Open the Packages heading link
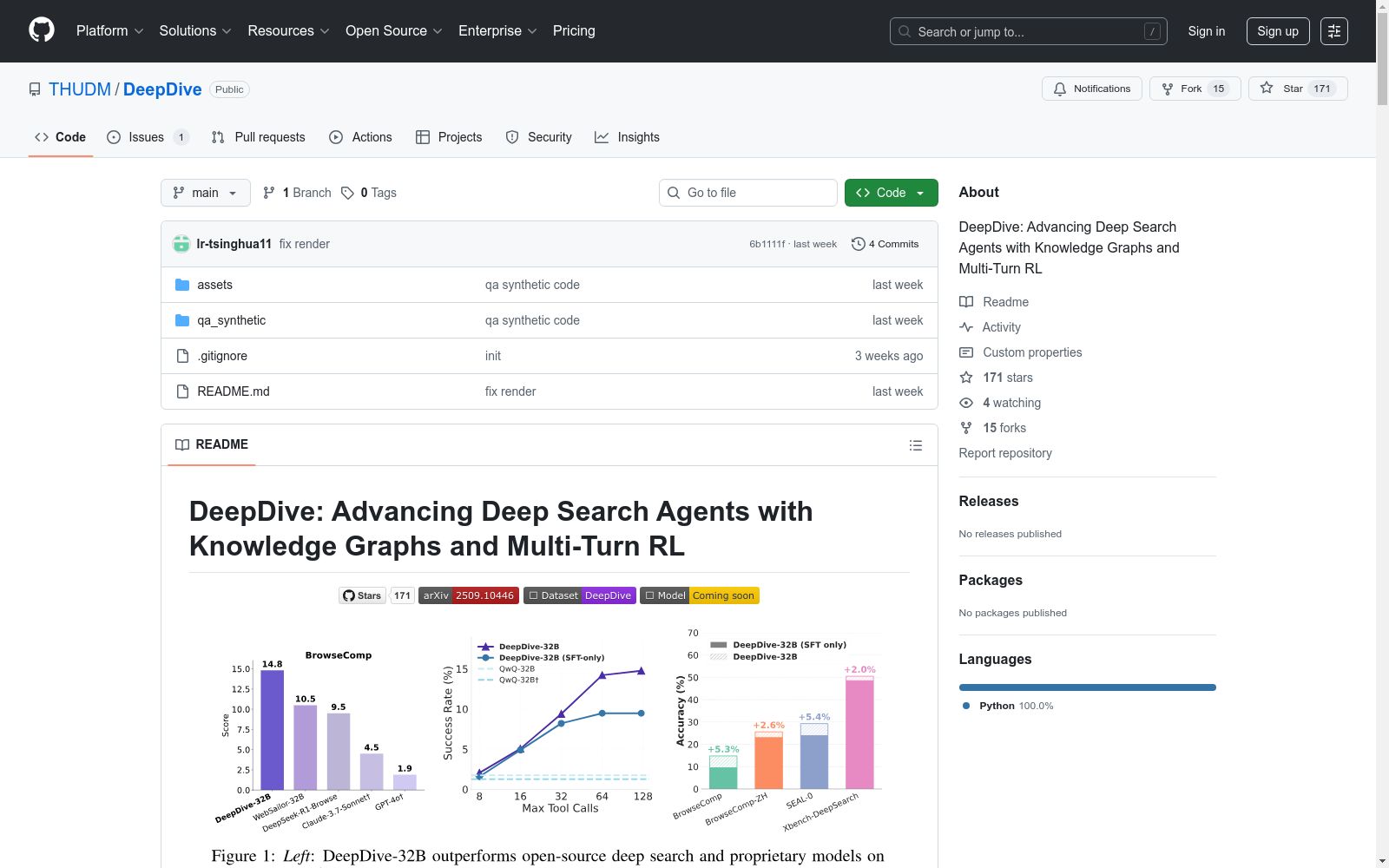Image resolution: width=1389 pixels, height=868 pixels. click(x=991, y=581)
